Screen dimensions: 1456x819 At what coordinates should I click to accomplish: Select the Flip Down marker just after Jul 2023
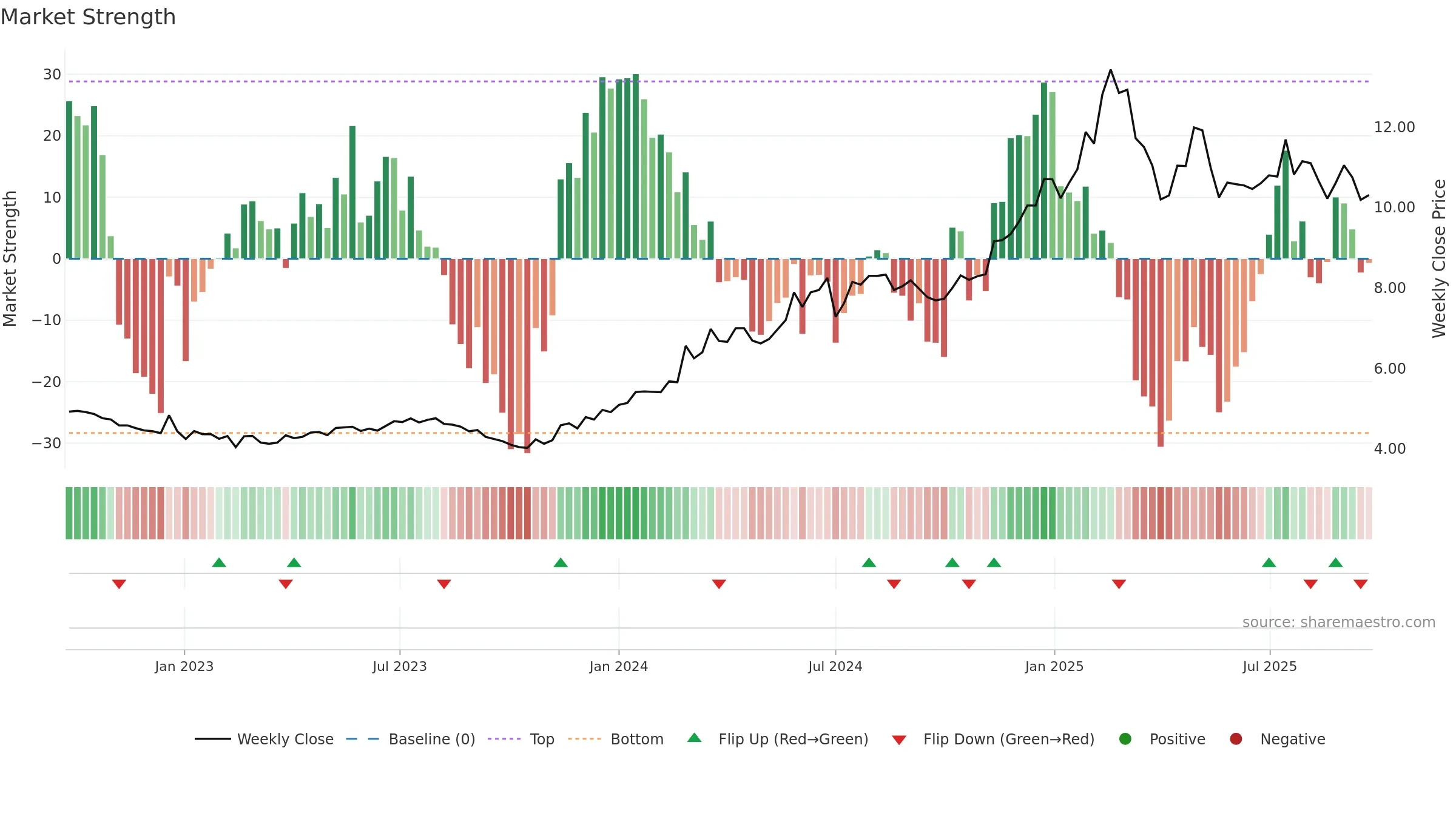pos(444,584)
